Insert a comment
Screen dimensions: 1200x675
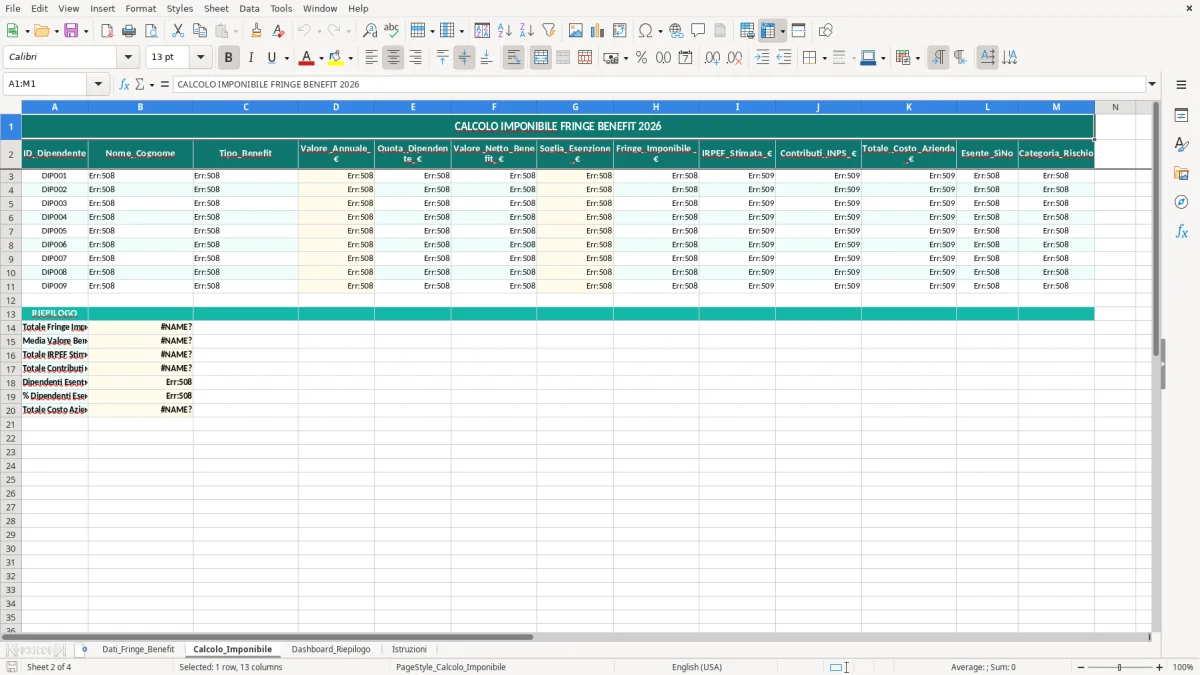(x=698, y=31)
